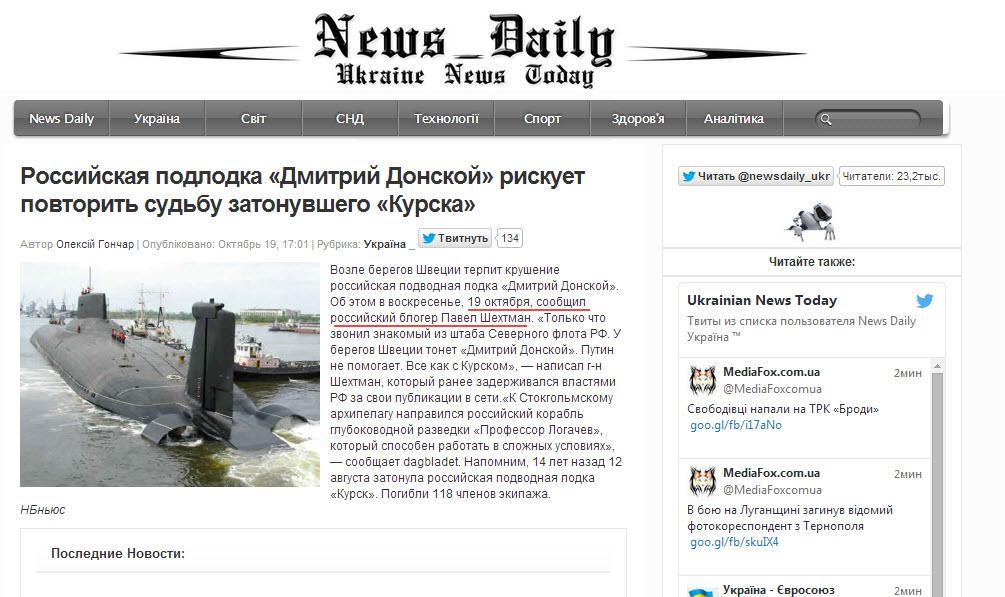Click MediaFox avatar on Свободівці tweet
Image resolution: width=1005 pixels, height=597 pixels.
click(702, 380)
